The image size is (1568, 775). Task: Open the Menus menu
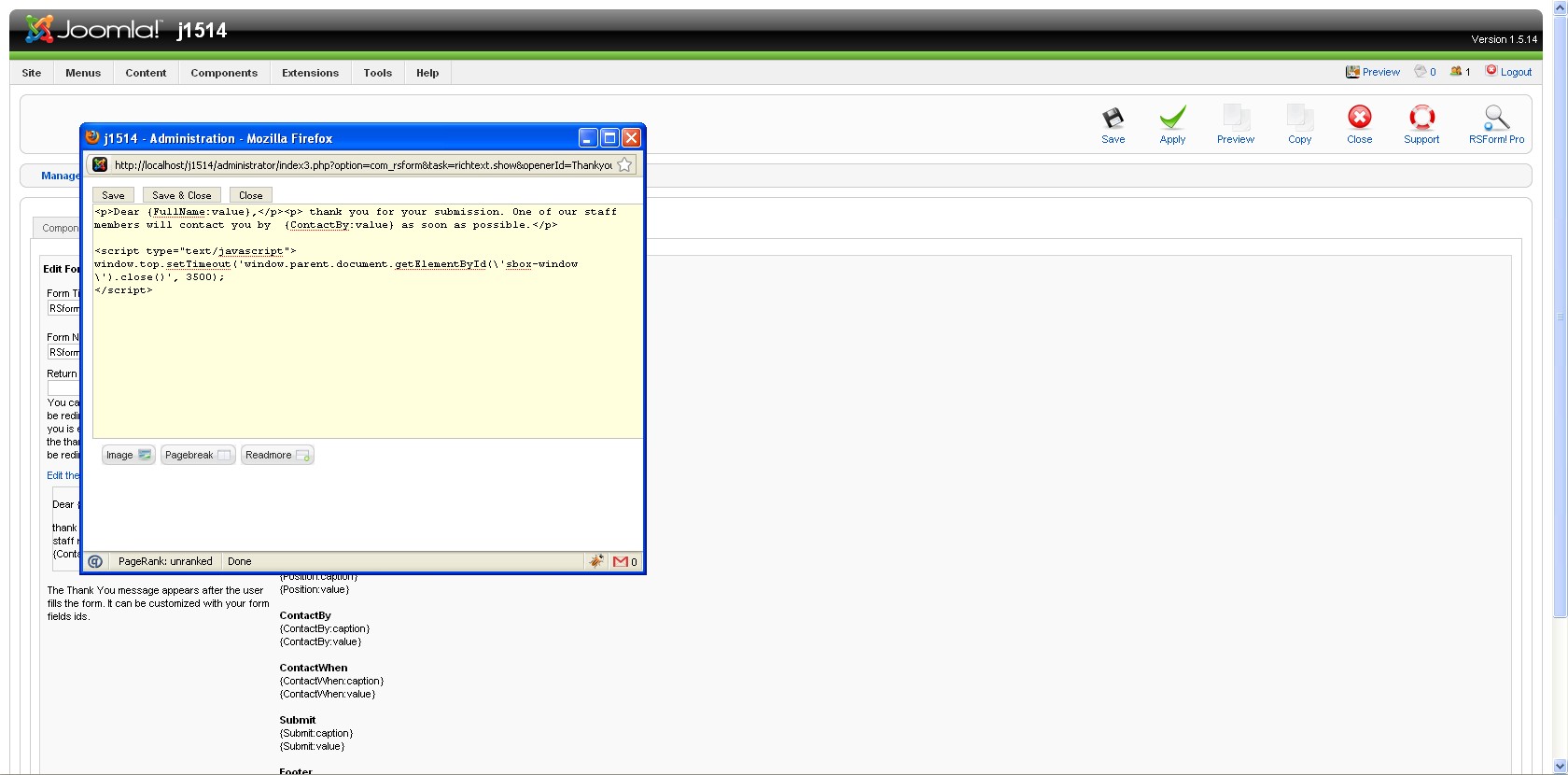pos(83,73)
